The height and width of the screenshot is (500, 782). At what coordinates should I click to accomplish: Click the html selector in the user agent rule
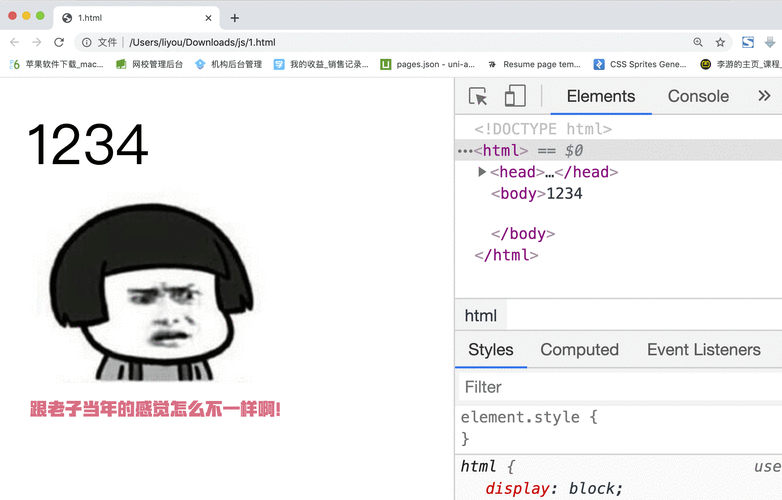pyautogui.click(x=478, y=467)
